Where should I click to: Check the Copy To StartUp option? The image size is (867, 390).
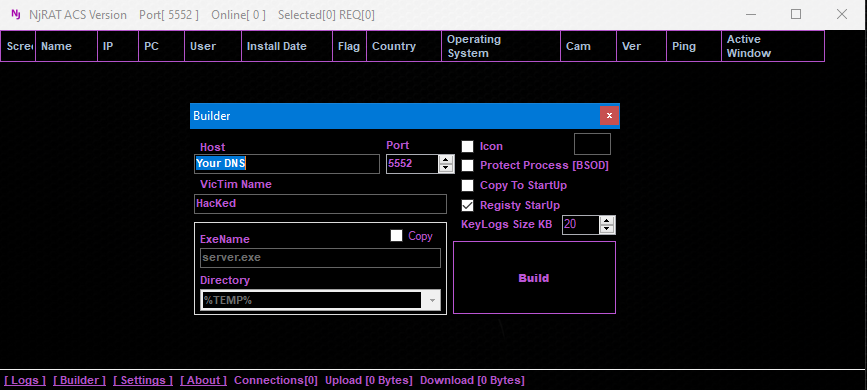[468, 185]
